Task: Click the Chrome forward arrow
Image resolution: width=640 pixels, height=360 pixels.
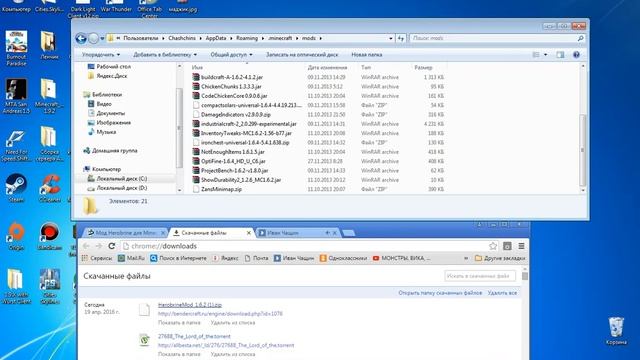Action: click(x=98, y=246)
